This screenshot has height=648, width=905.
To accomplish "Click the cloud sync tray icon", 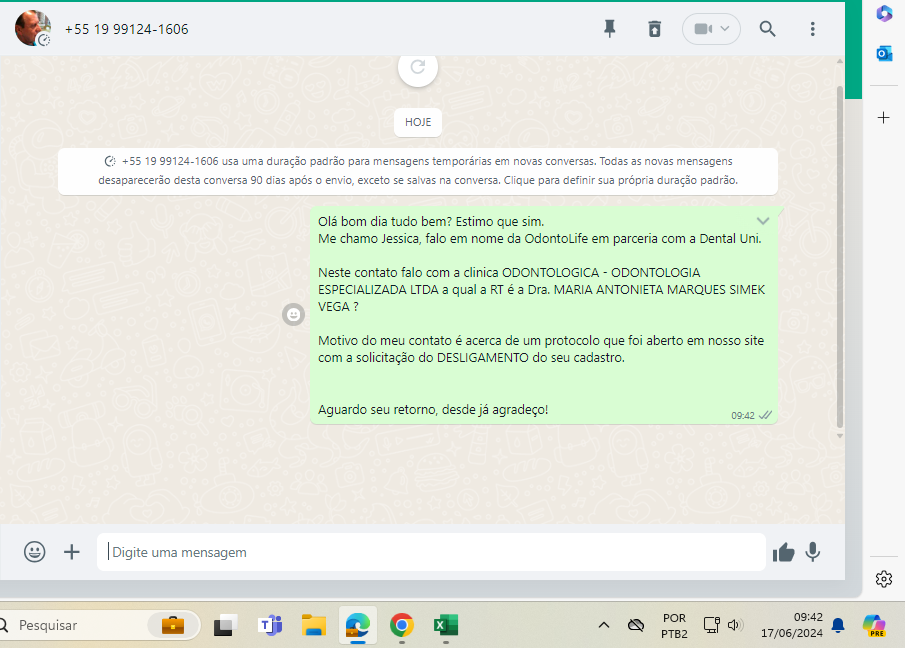I will 635,625.
